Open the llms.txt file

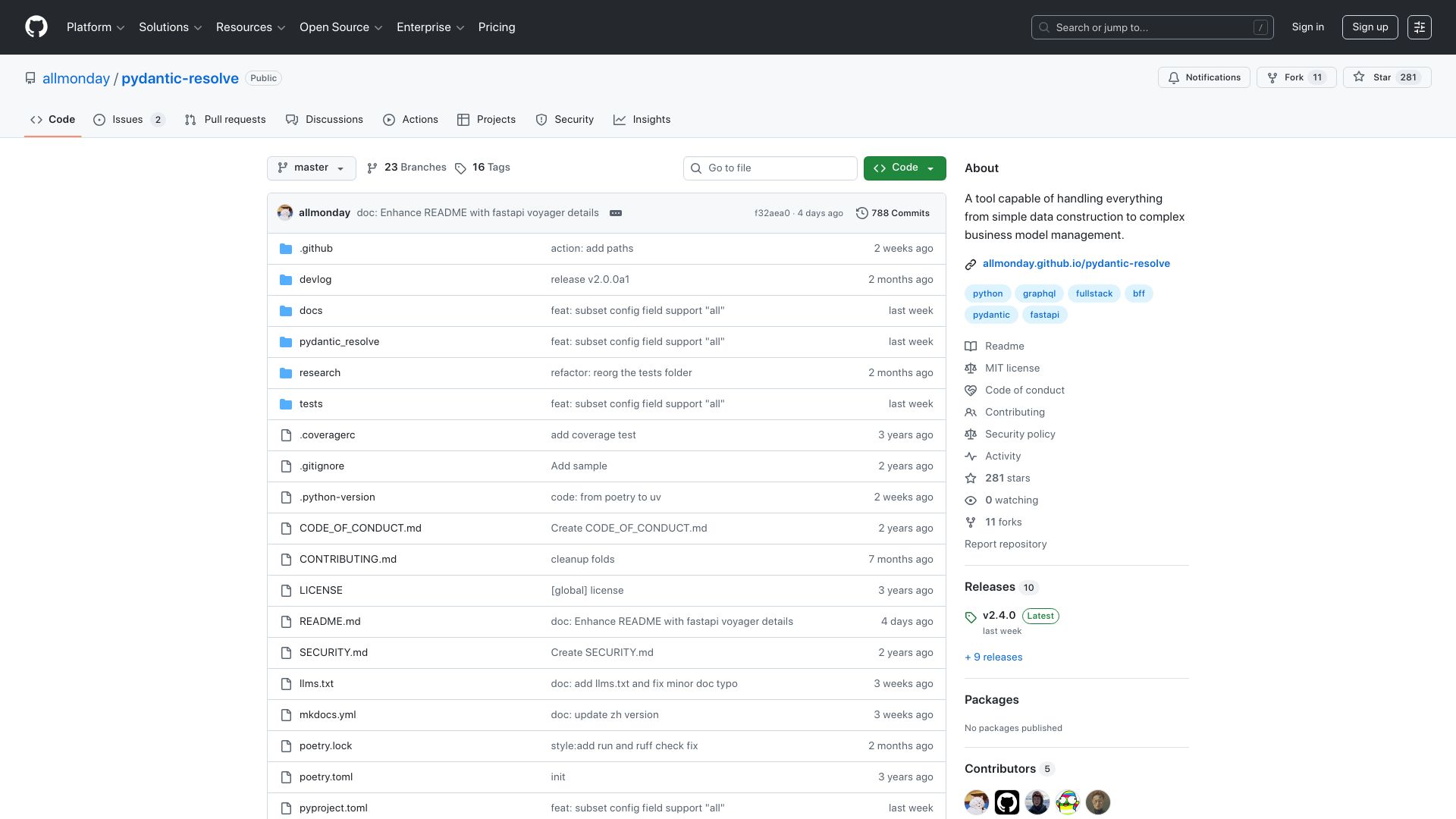tap(316, 684)
